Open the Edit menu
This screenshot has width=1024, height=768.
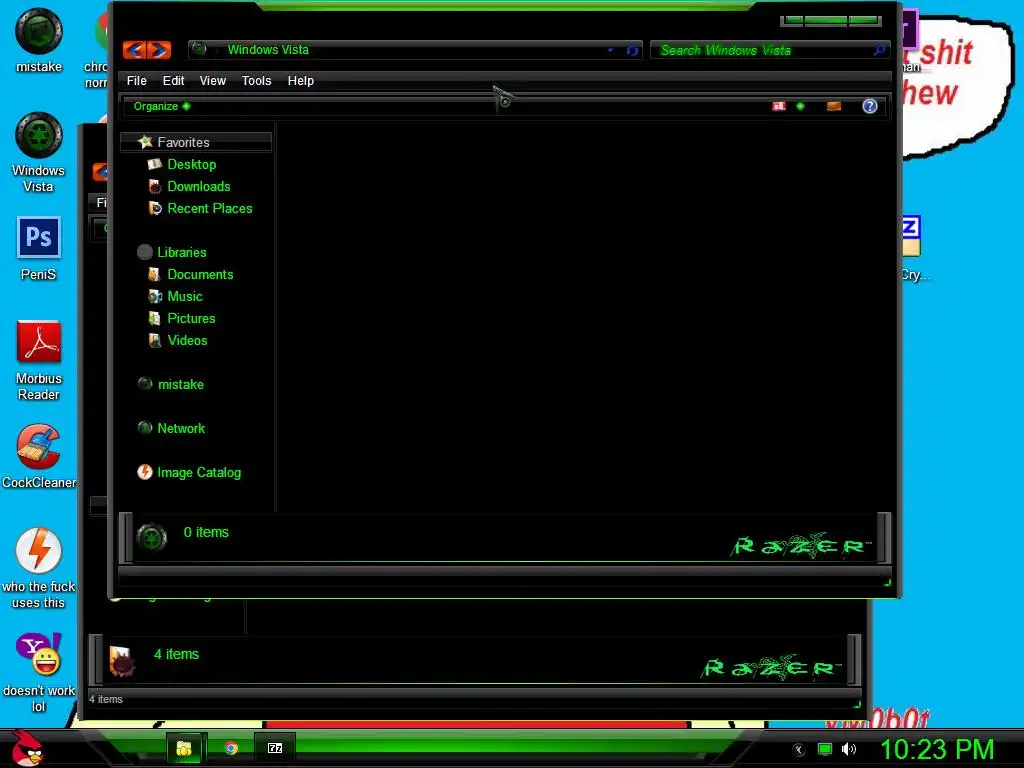[173, 80]
